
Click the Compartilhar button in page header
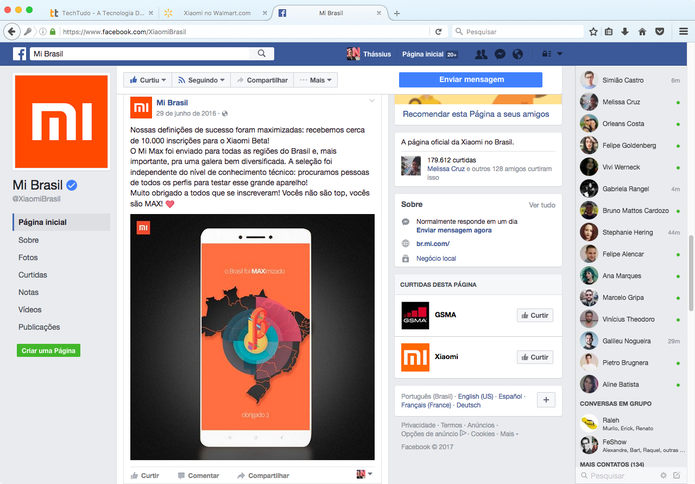[262, 80]
